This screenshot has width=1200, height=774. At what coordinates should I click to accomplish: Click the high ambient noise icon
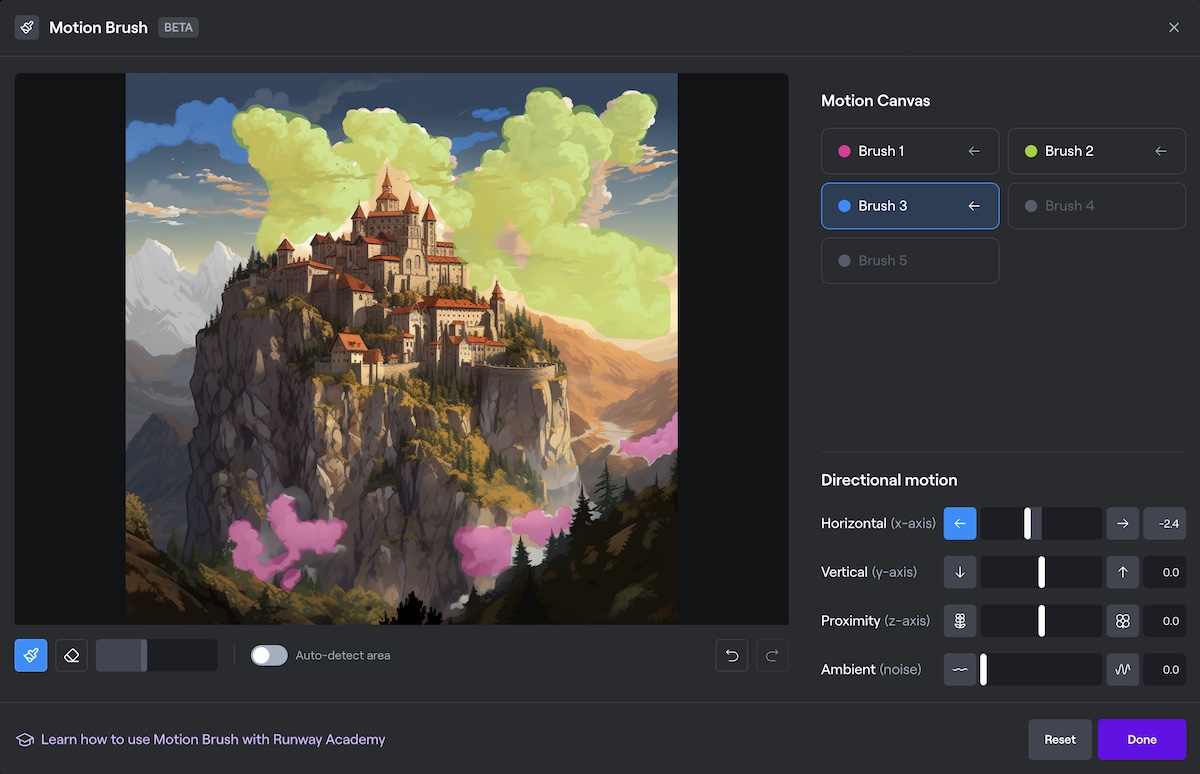pos(1123,670)
